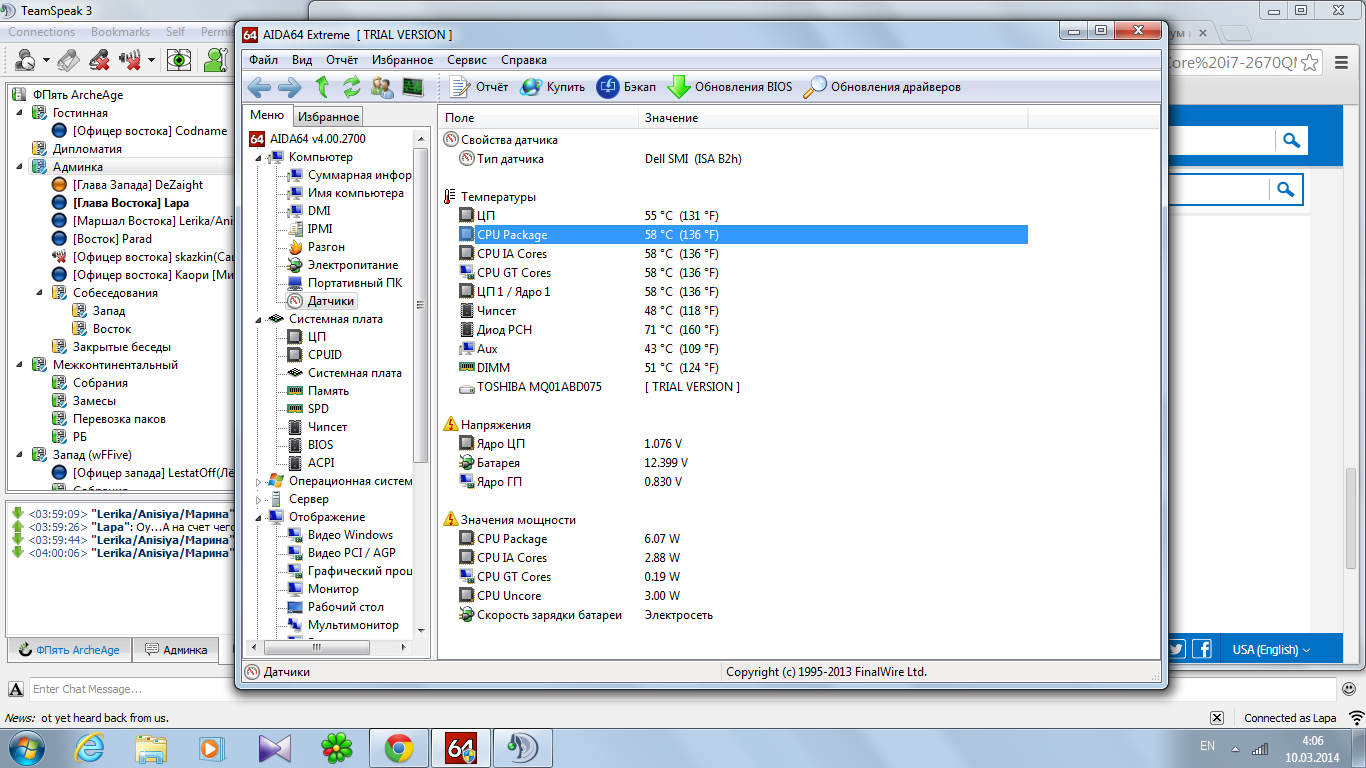This screenshot has height=768, width=1366.
Task: Select the TOSHIBA MQ01ABD075 row
Action: tap(743, 386)
